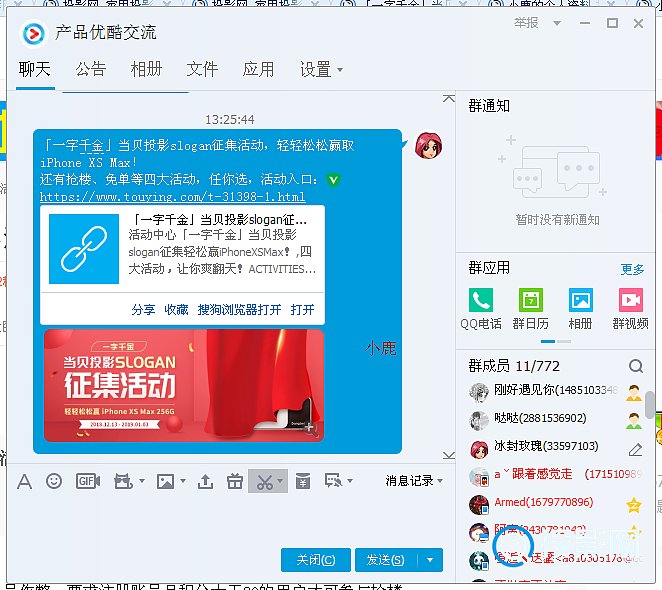Click the chat bubble robot icon
Viewport: 662px width, 590px height.
click(333, 481)
